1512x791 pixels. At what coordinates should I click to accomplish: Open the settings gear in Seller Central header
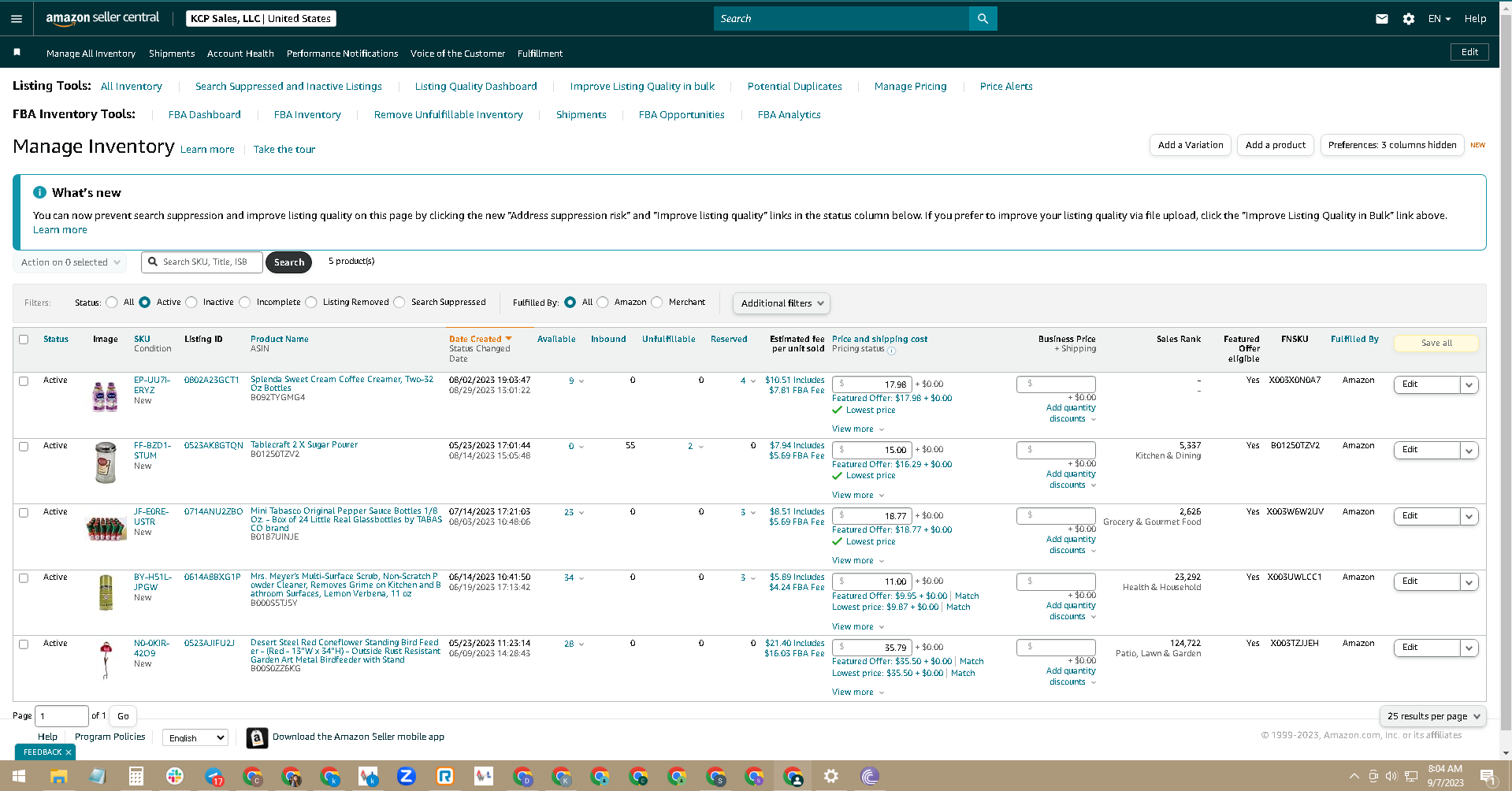(1409, 19)
